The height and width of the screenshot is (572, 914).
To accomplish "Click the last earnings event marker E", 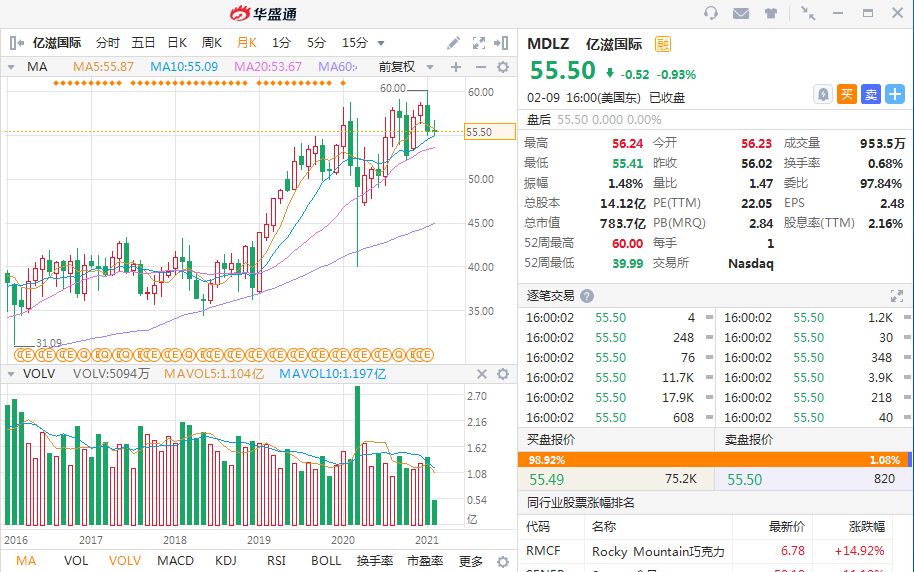I will click(427, 355).
